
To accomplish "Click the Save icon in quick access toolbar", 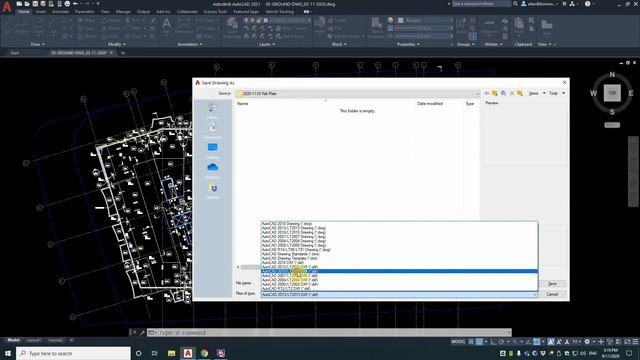I will pos(35,4).
